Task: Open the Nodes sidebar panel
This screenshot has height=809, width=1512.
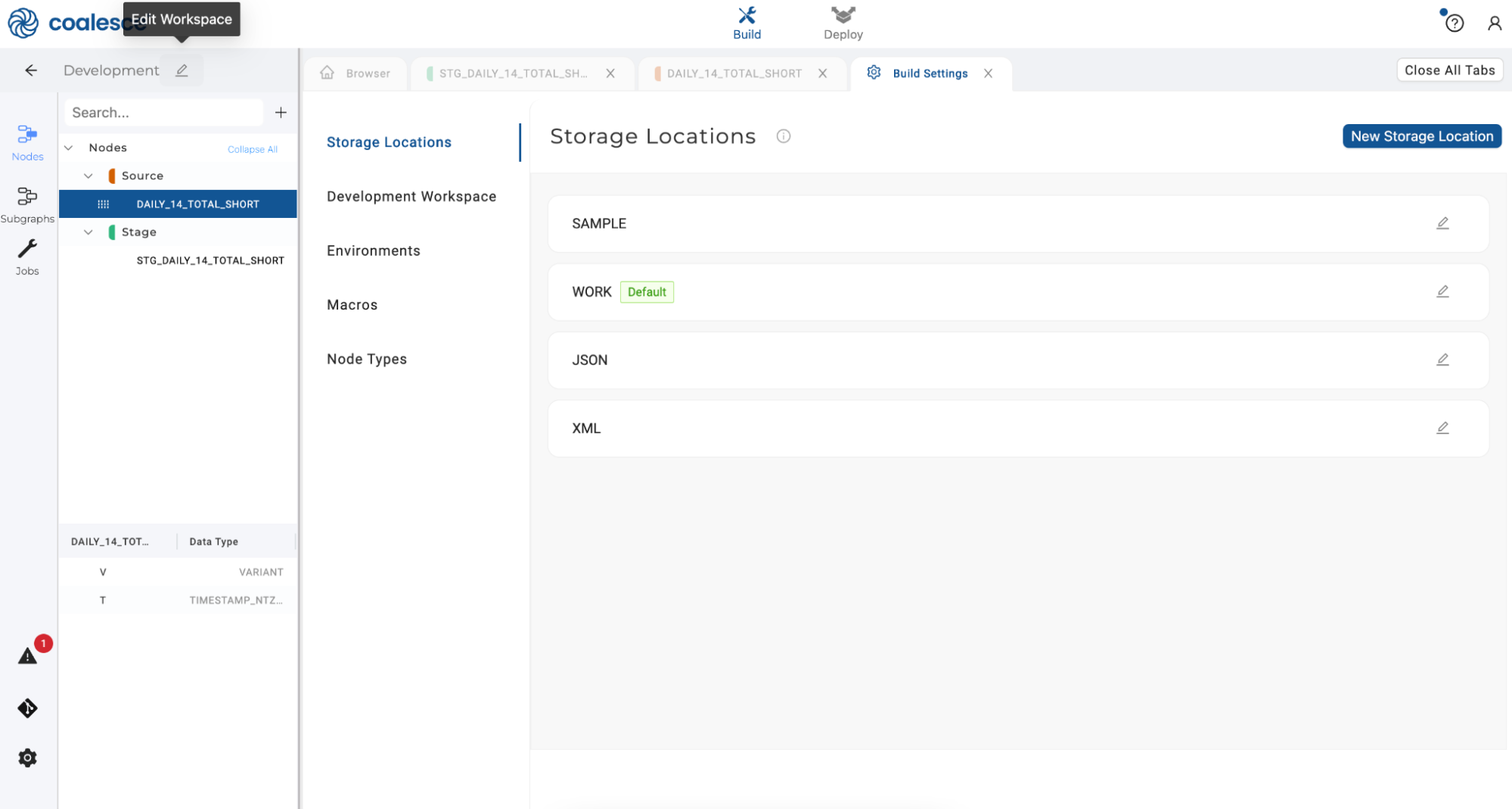Action: pos(27,142)
